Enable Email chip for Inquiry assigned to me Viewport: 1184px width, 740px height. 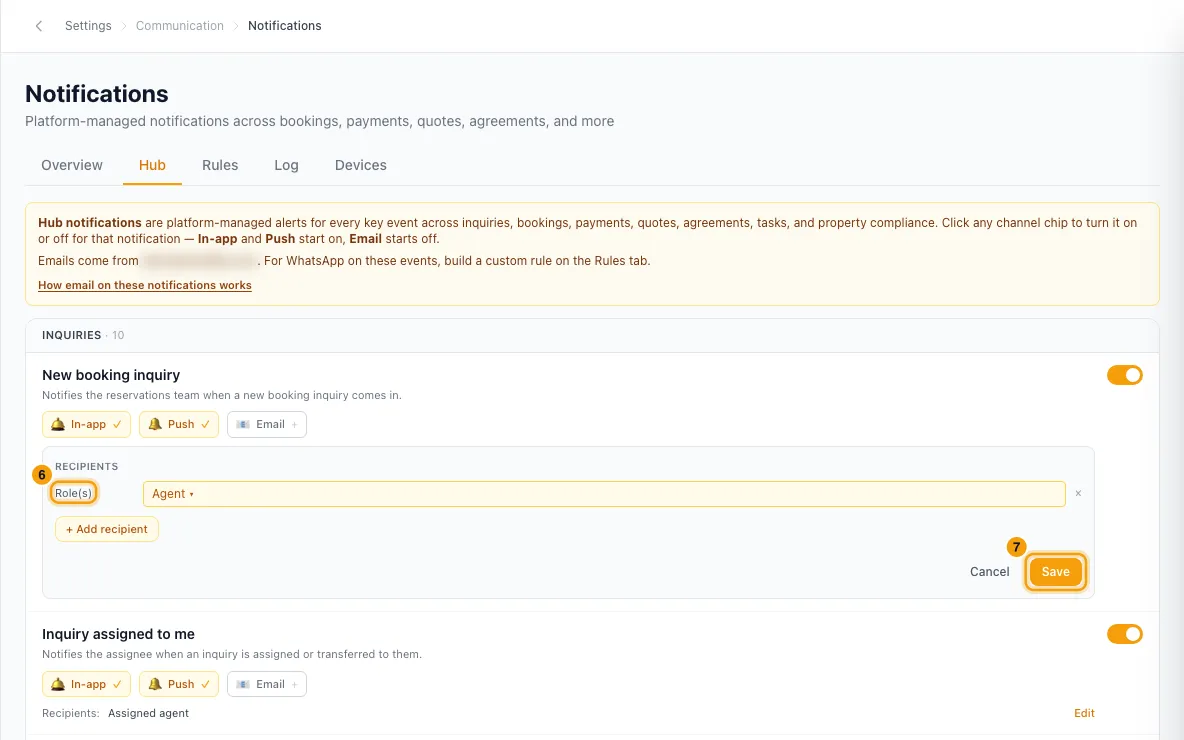[267, 684]
